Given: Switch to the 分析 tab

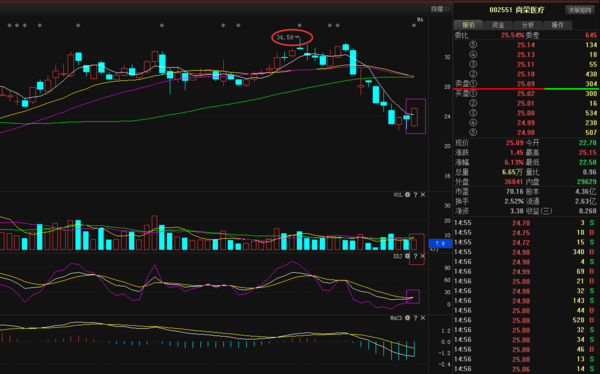Looking at the screenshot, I should pyautogui.click(x=528, y=25).
